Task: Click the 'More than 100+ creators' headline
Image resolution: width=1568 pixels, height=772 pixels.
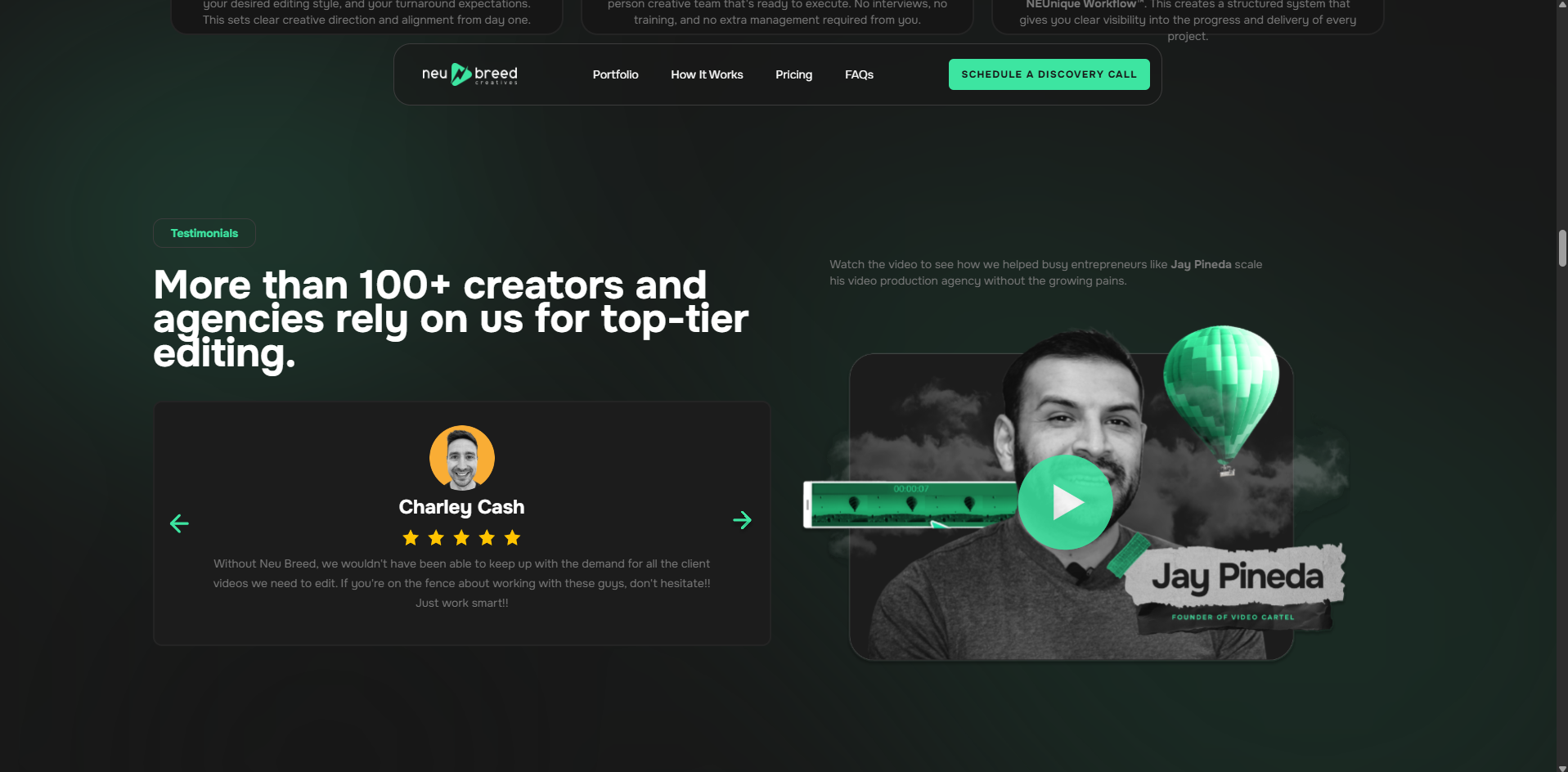Action: pyautogui.click(x=451, y=319)
